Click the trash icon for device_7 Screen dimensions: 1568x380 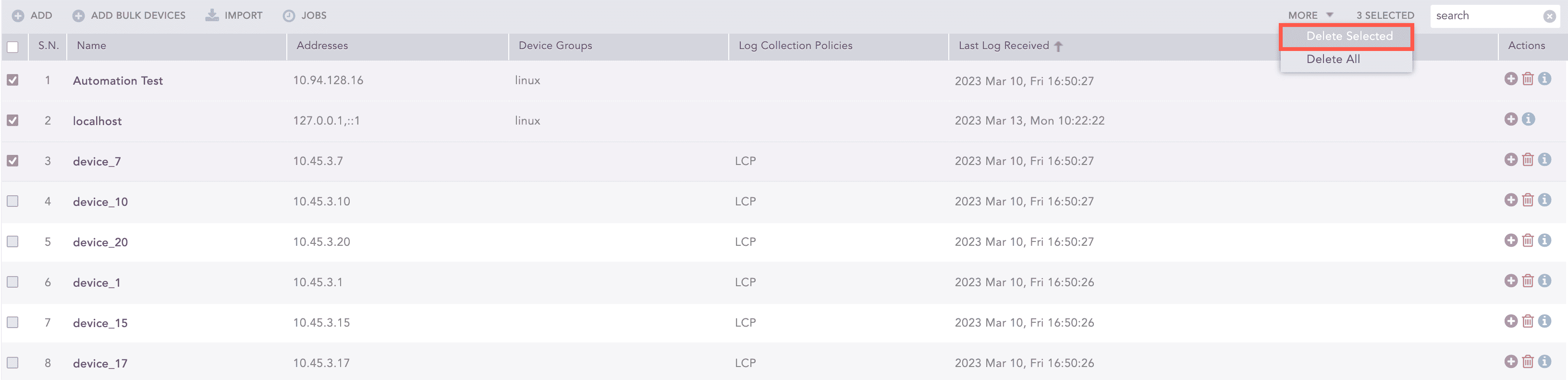1528,159
